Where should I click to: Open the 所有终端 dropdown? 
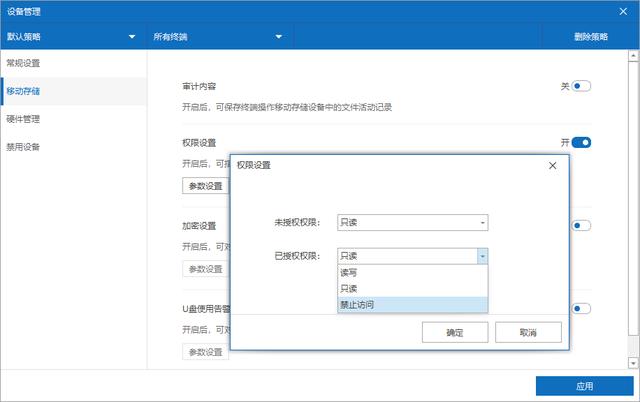tap(220, 37)
